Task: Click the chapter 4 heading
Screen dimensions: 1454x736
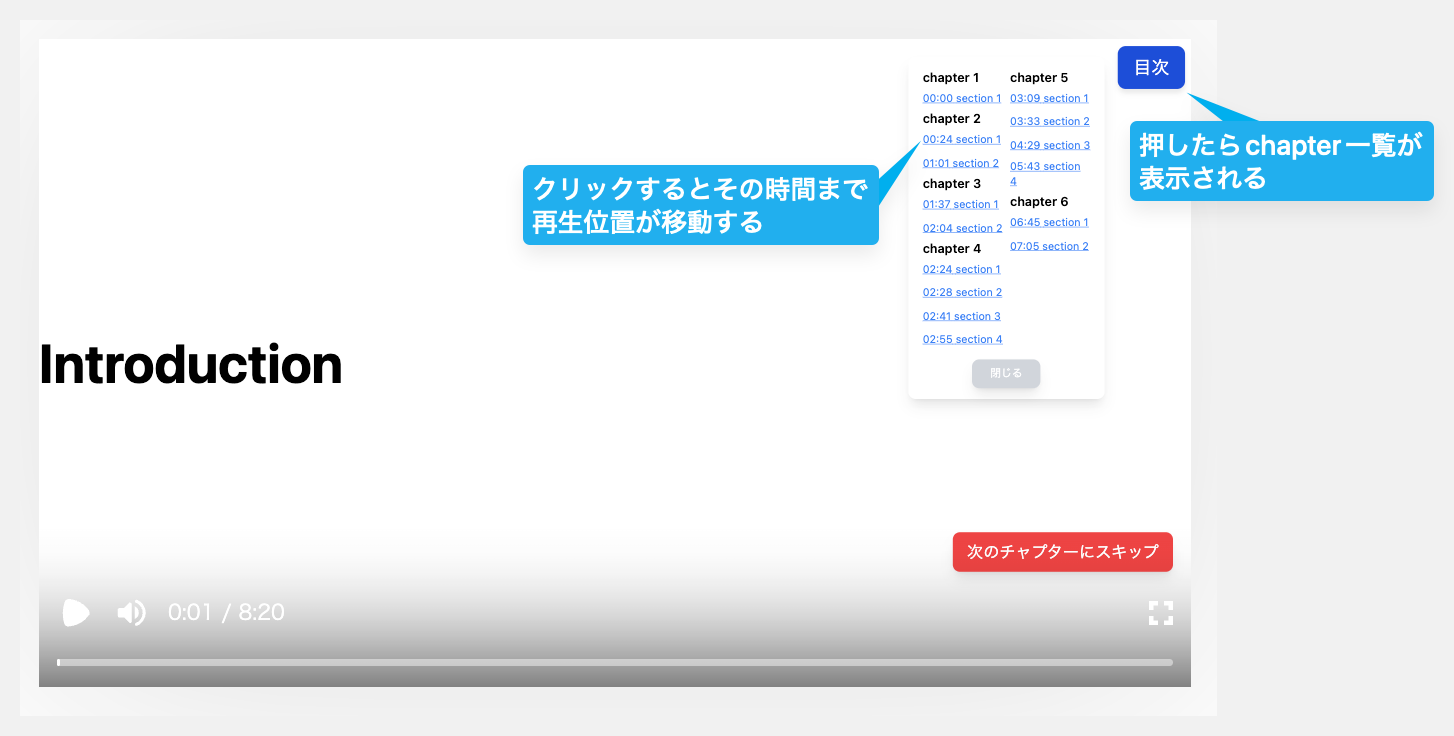Action: (952, 248)
